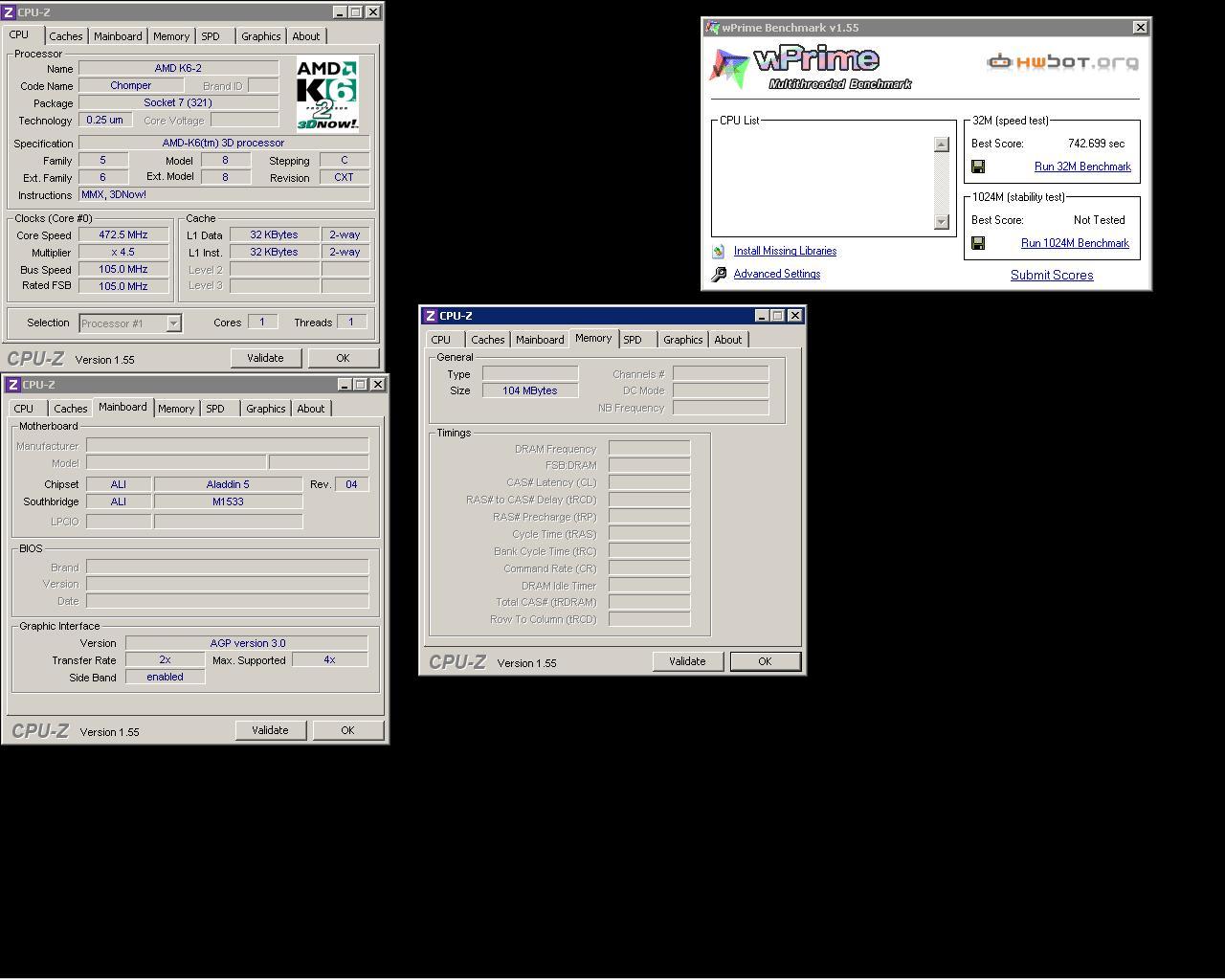1225x980 pixels.
Task: Click Validate in top CPU-Z window
Action: [x=265, y=358]
